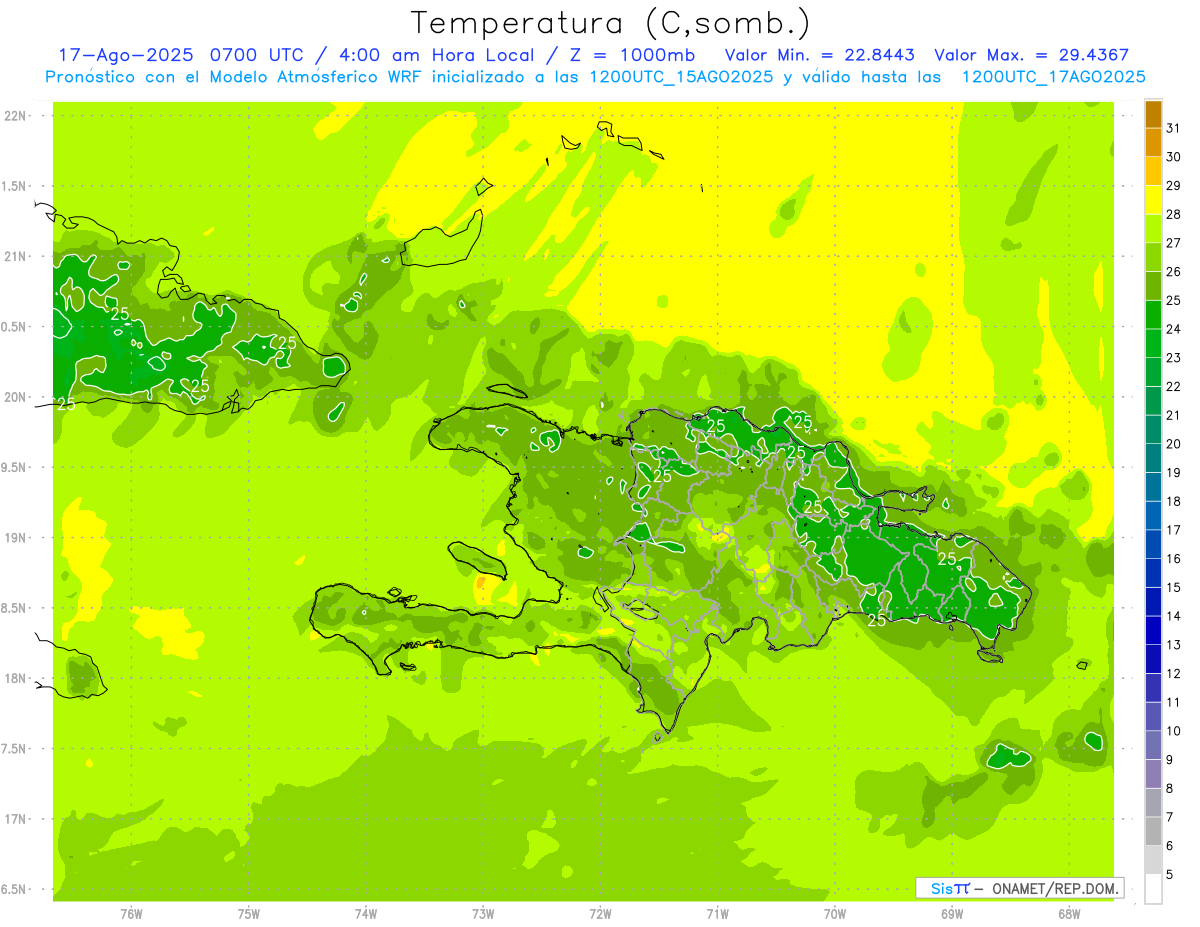The image size is (1200, 927).
Task: Click the '73W' longitude axis label
Action: pyautogui.click(x=483, y=914)
